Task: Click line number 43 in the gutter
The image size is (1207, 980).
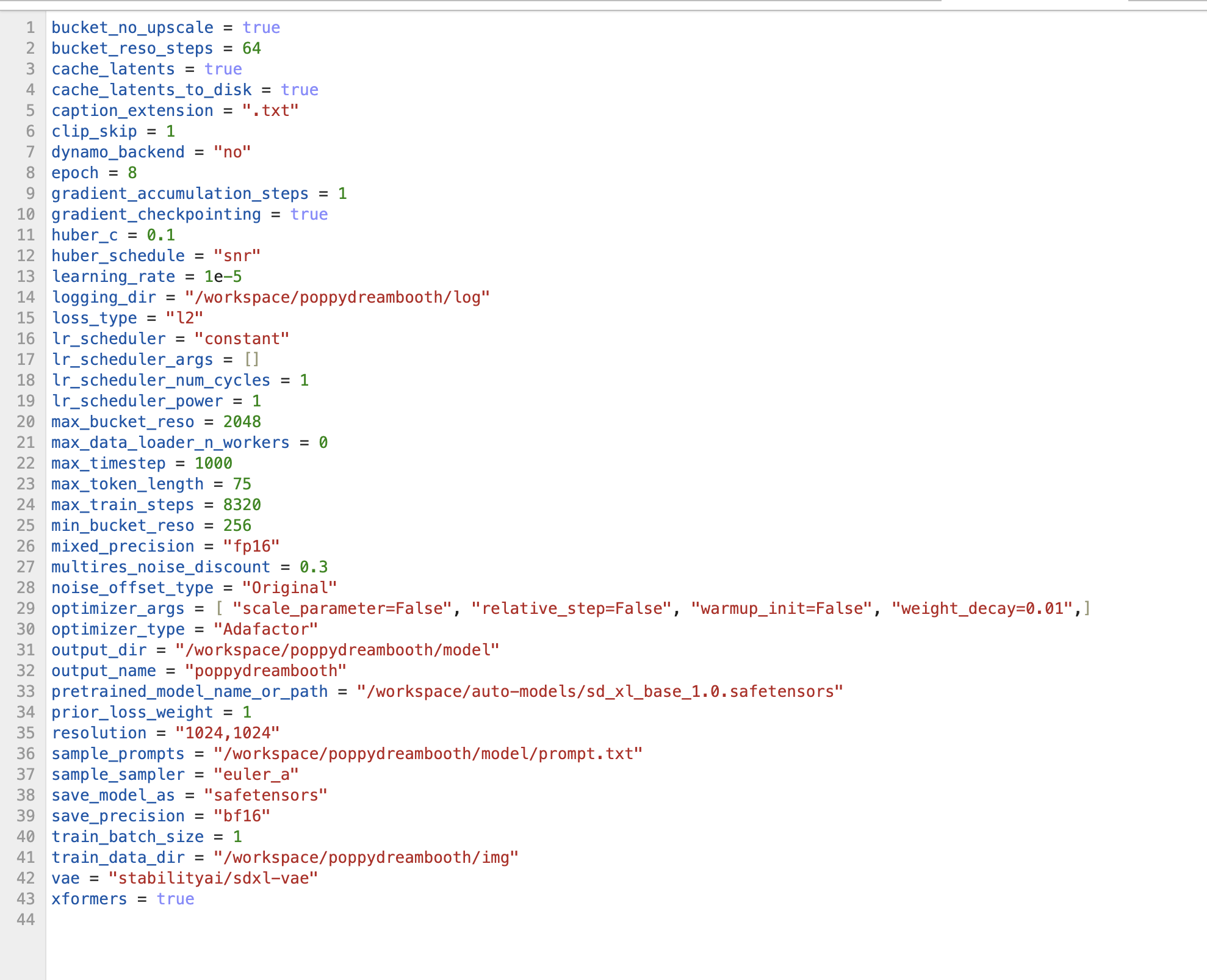Action: coord(26,899)
